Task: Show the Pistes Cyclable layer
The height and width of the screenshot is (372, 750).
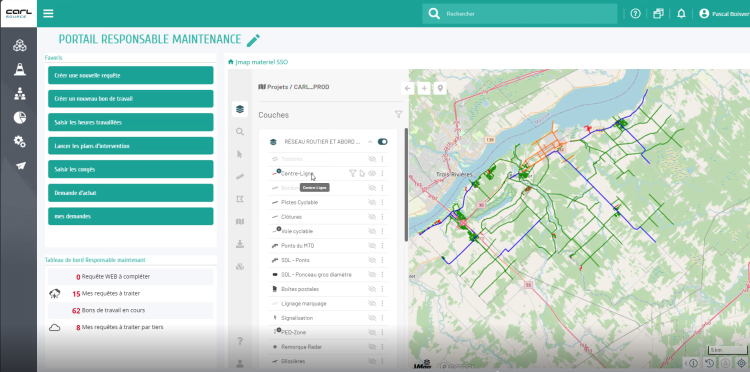Action: tap(372, 202)
